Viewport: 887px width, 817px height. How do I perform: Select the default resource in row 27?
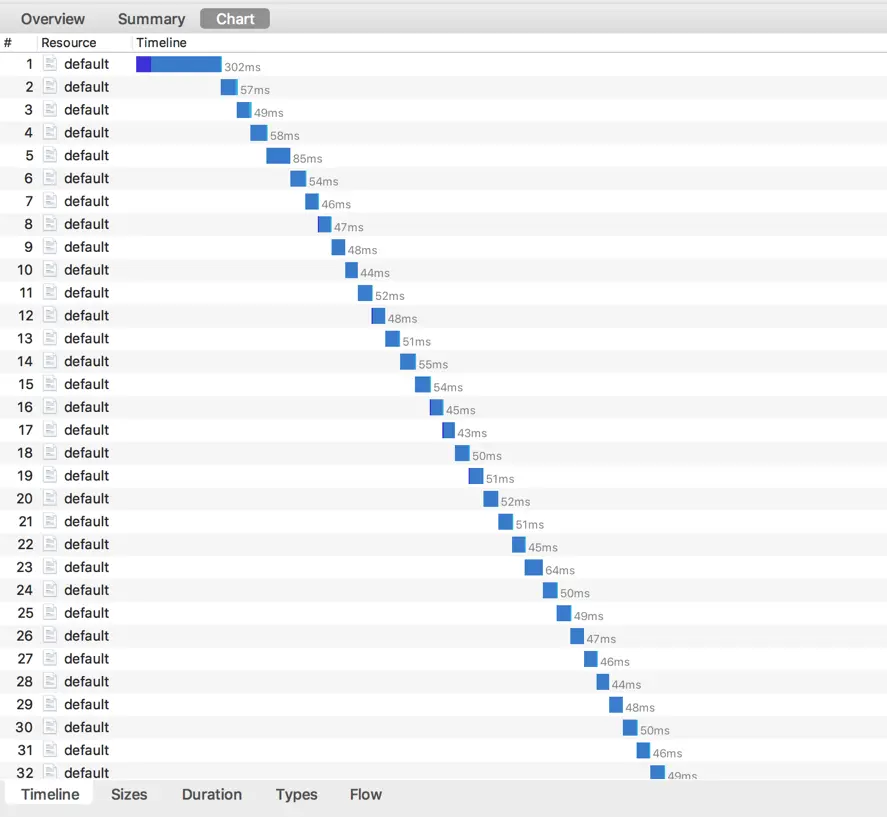[x=86, y=659]
